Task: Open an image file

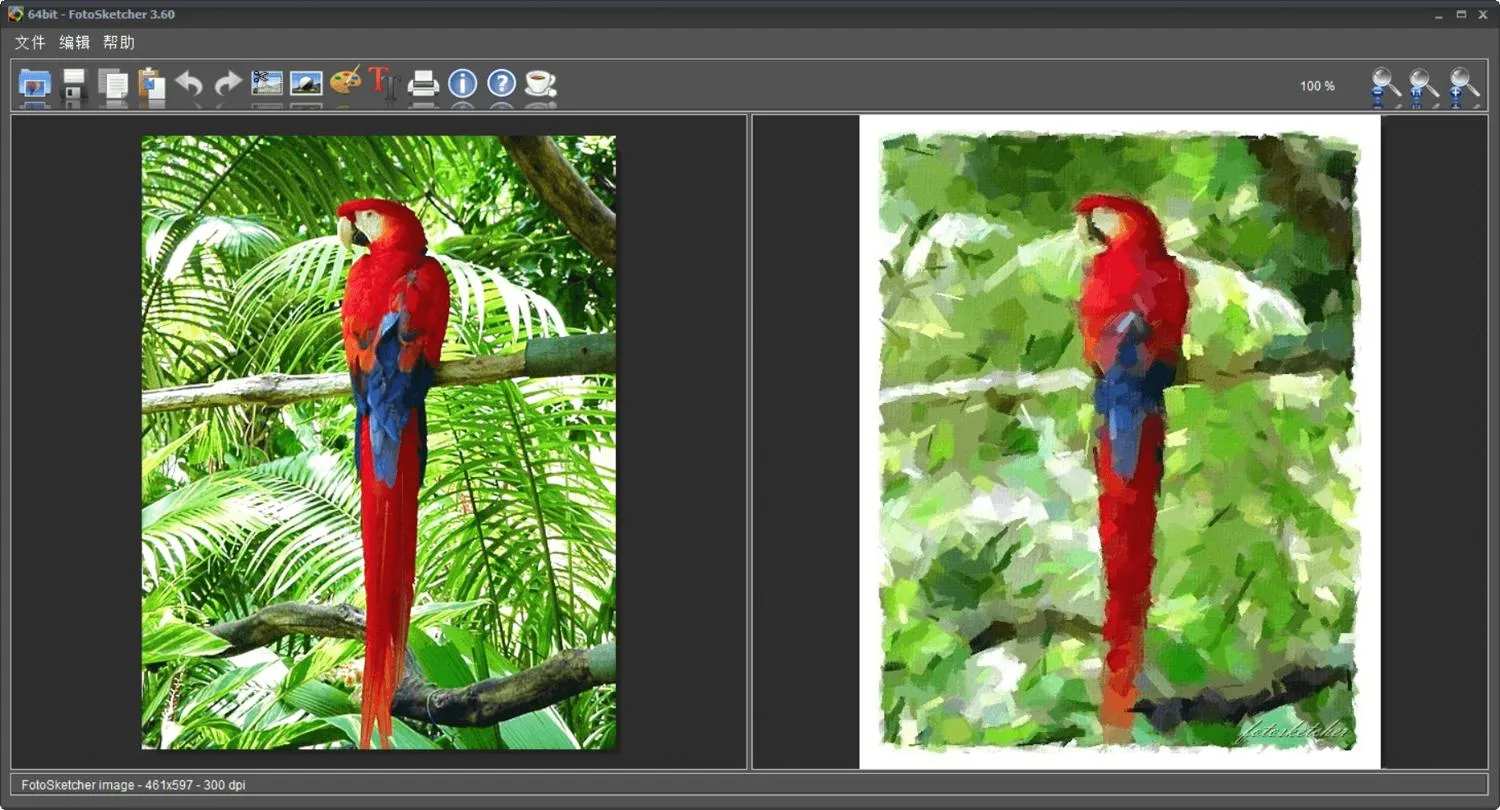Action: (x=33, y=84)
